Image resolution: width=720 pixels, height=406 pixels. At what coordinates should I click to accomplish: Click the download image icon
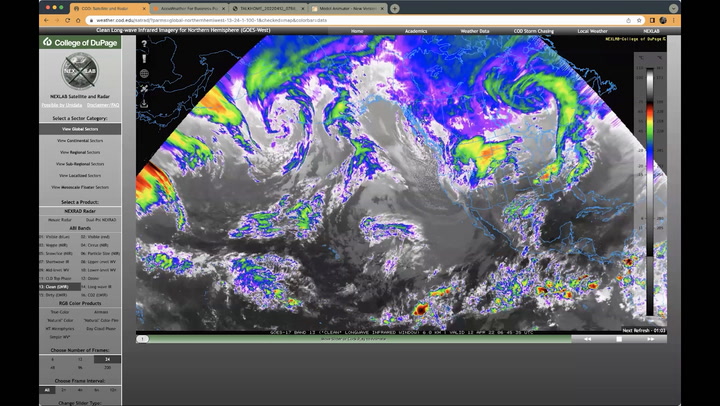tap(144, 103)
